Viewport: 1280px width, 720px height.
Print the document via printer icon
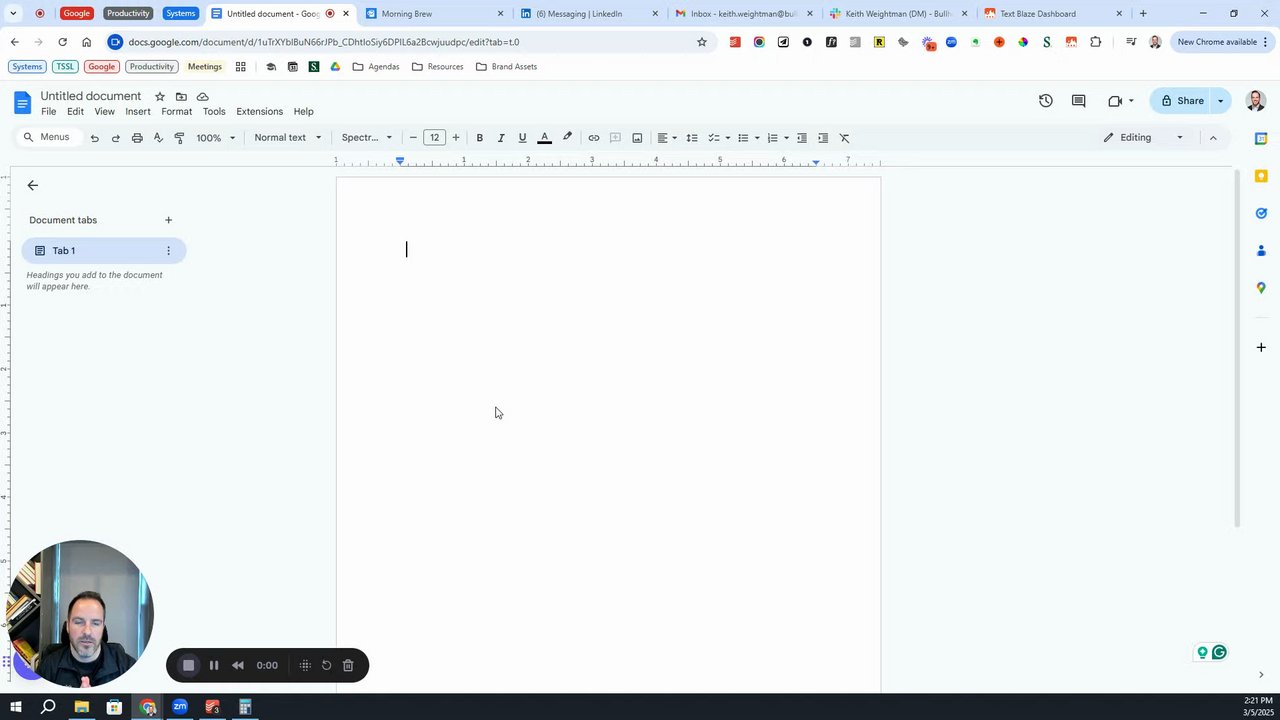(137, 138)
